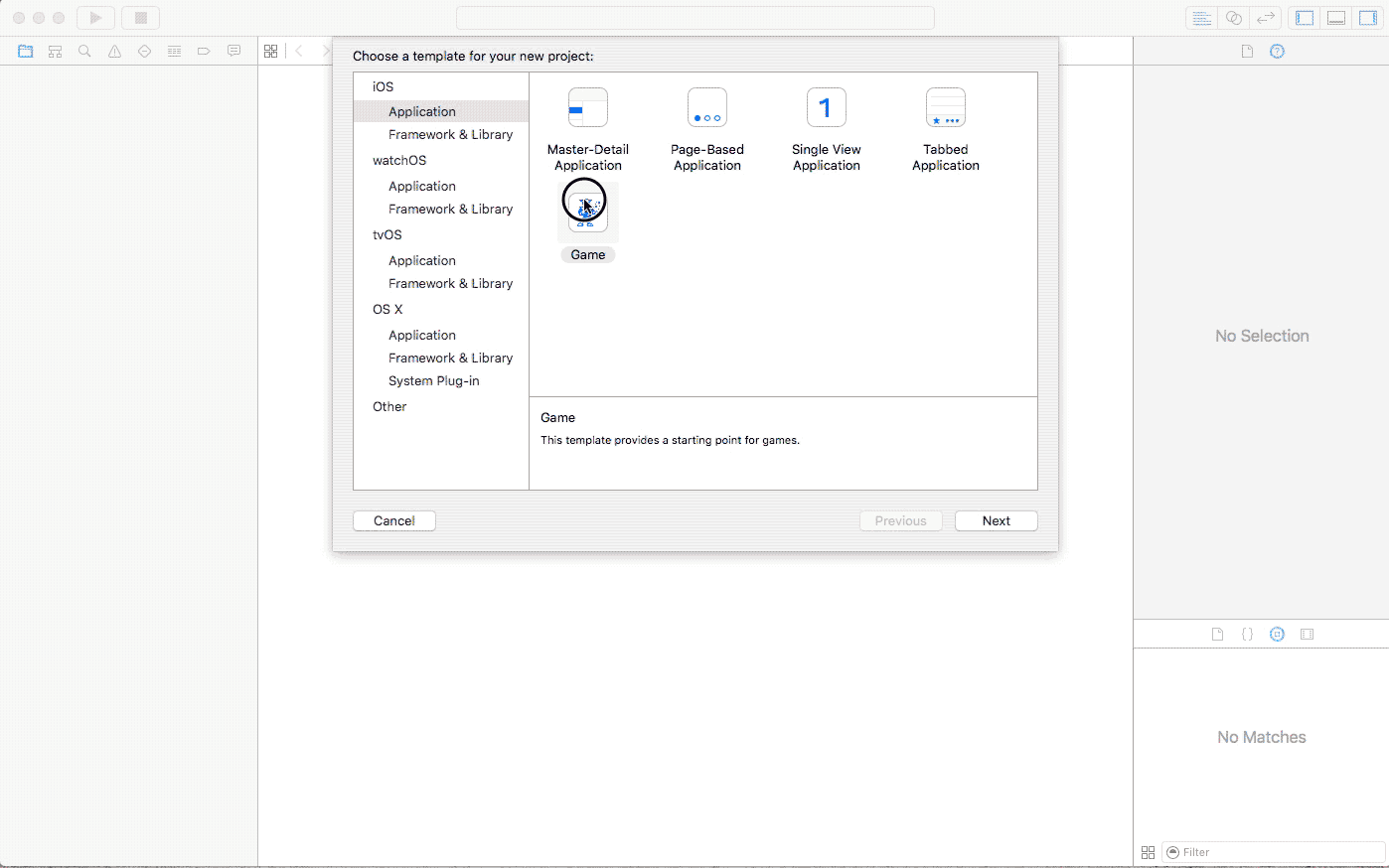
Task: Show the Media library
Action: (x=1308, y=634)
